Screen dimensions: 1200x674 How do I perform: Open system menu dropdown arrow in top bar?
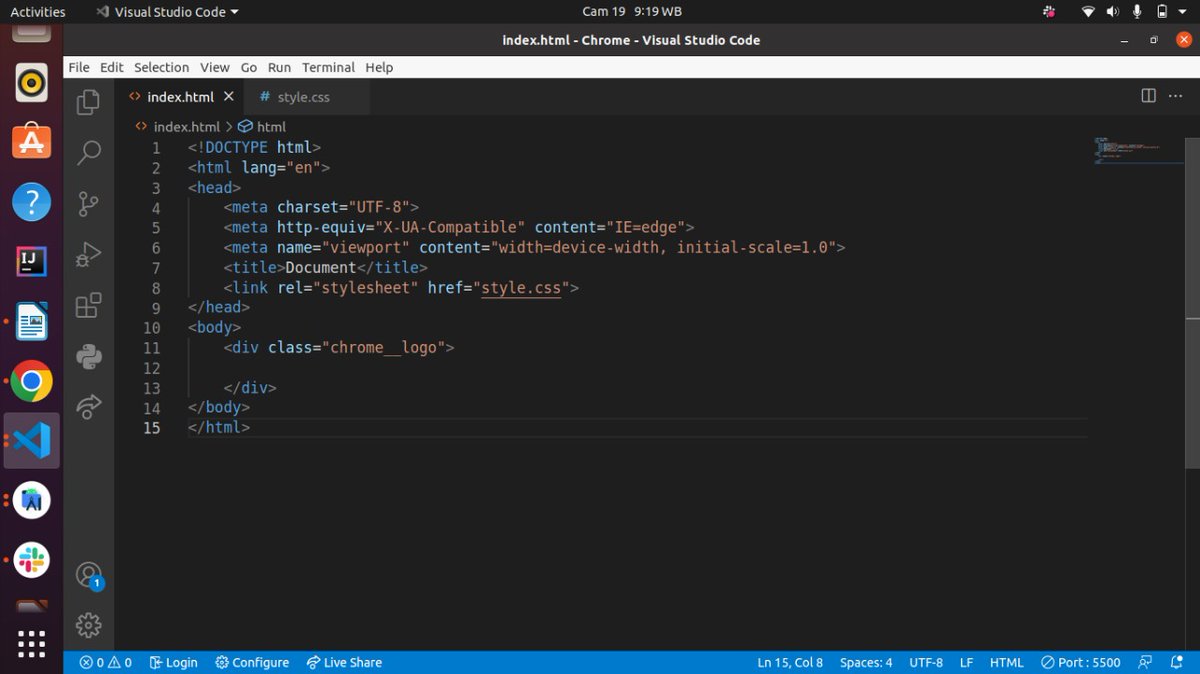coord(1183,12)
